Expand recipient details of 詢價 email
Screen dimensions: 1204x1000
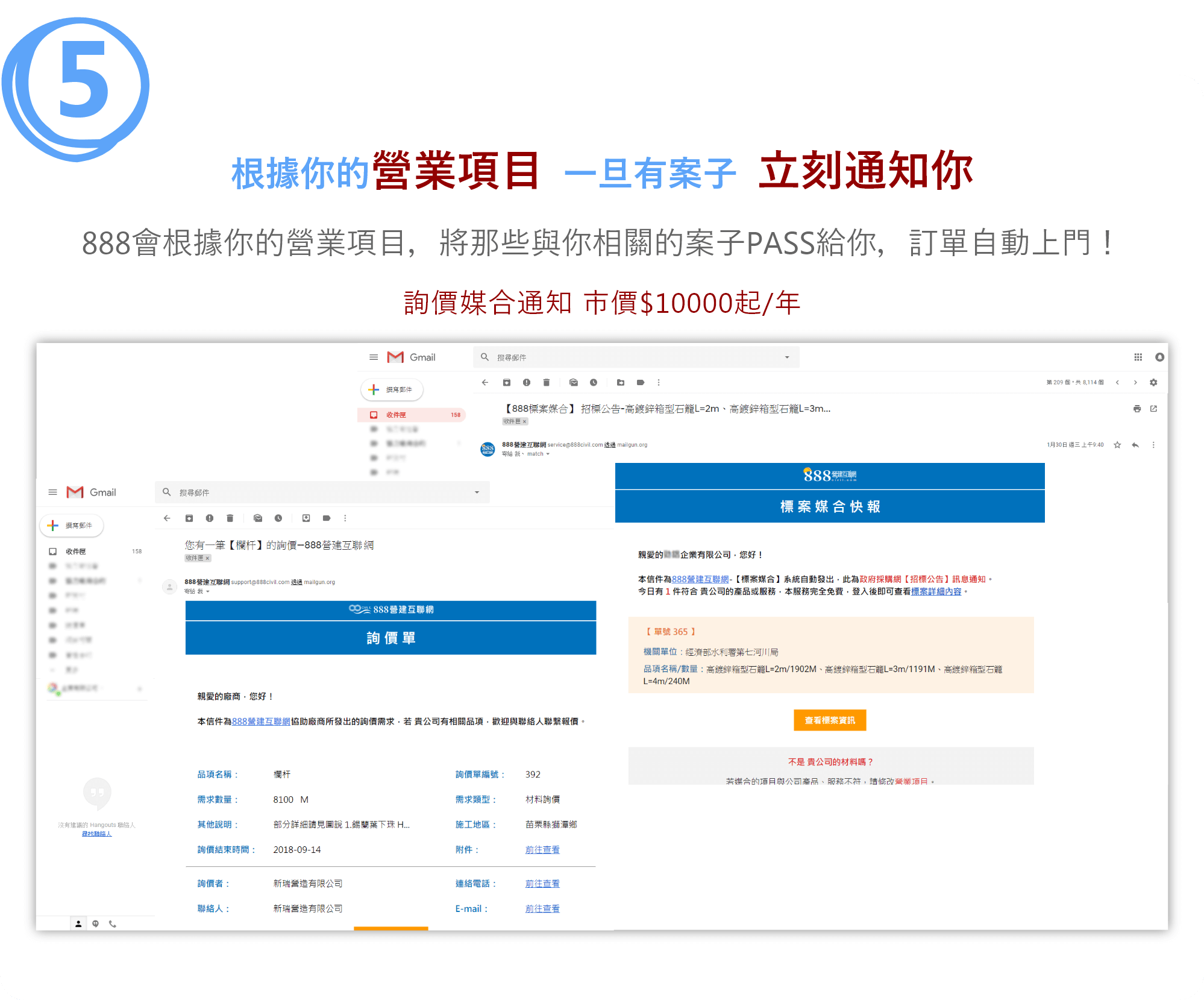208,591
